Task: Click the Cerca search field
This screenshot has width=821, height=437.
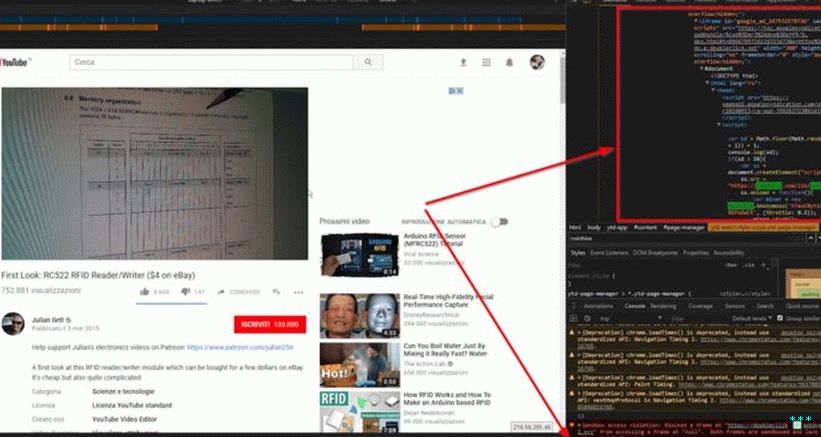Action: point(212,62)
